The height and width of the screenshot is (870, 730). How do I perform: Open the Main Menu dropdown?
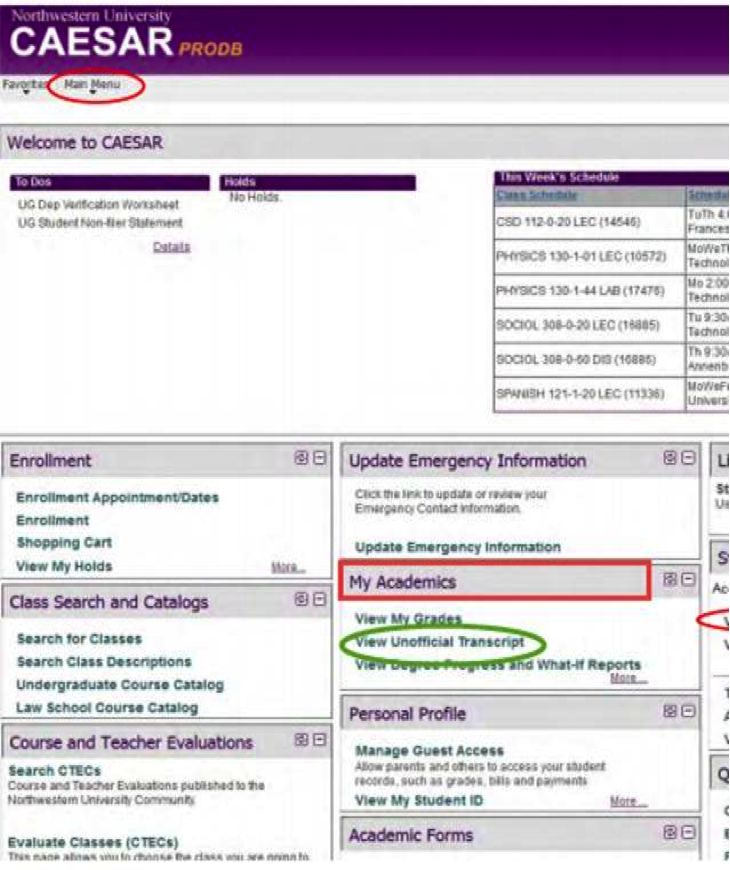pyautogui.click(x=92, y=84)
